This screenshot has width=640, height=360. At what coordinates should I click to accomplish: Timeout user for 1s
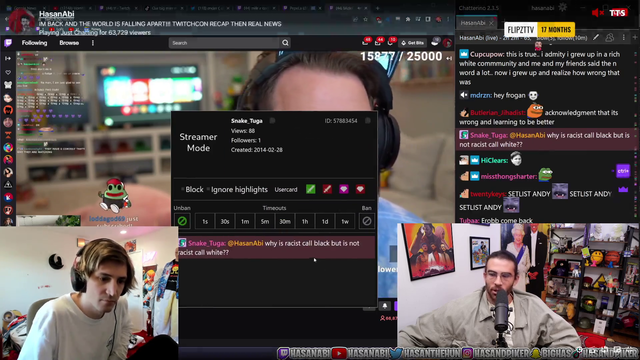click(x=205, y=221)
